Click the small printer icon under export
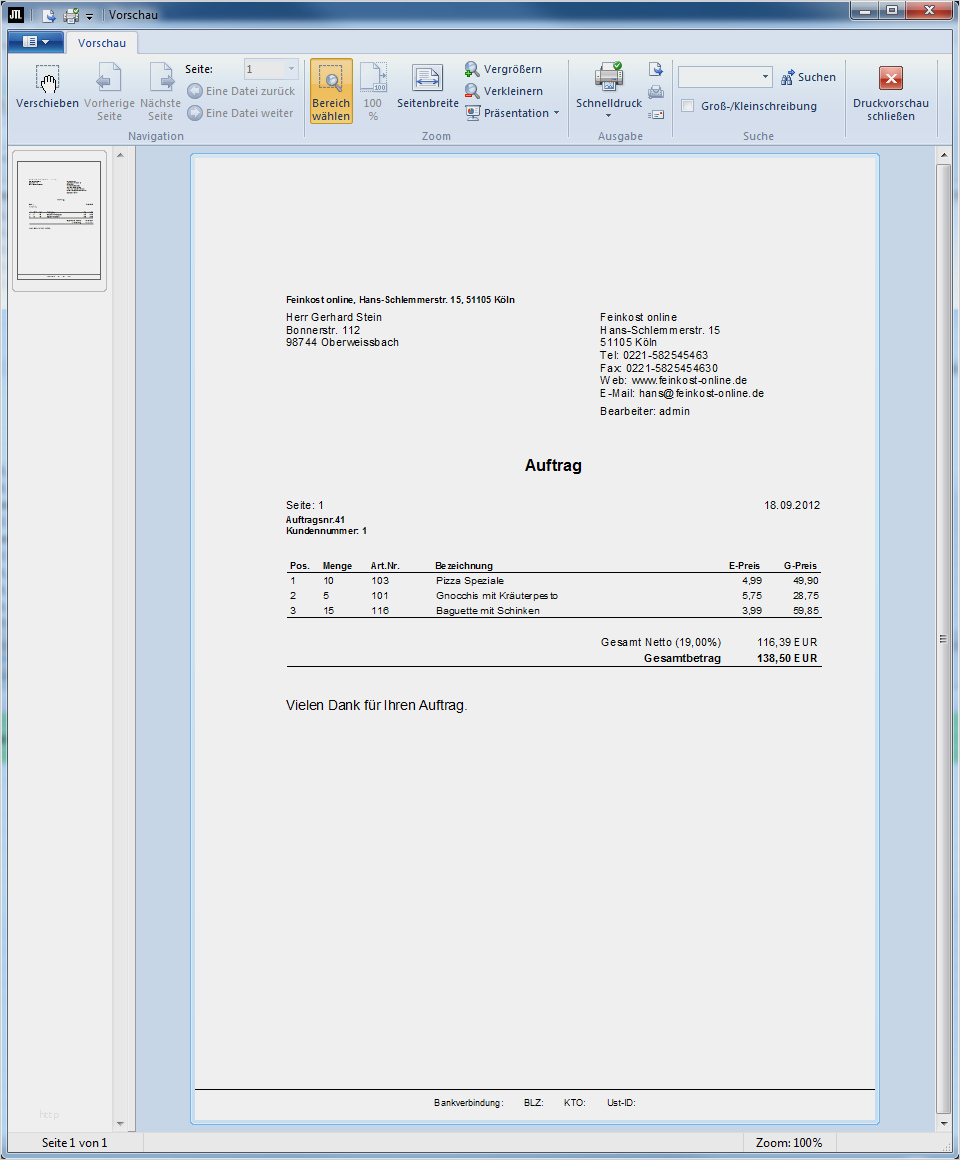 [656, 92]
